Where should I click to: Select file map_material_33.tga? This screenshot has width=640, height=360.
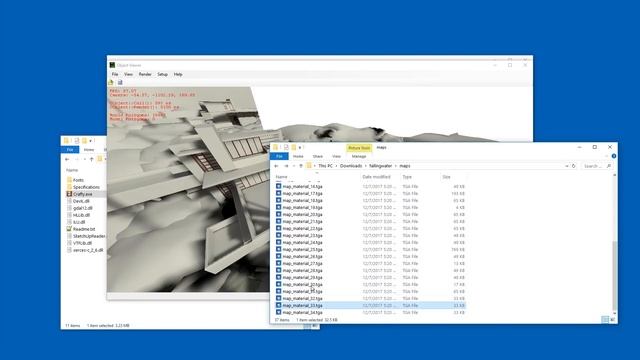click(x=370, y=305)
